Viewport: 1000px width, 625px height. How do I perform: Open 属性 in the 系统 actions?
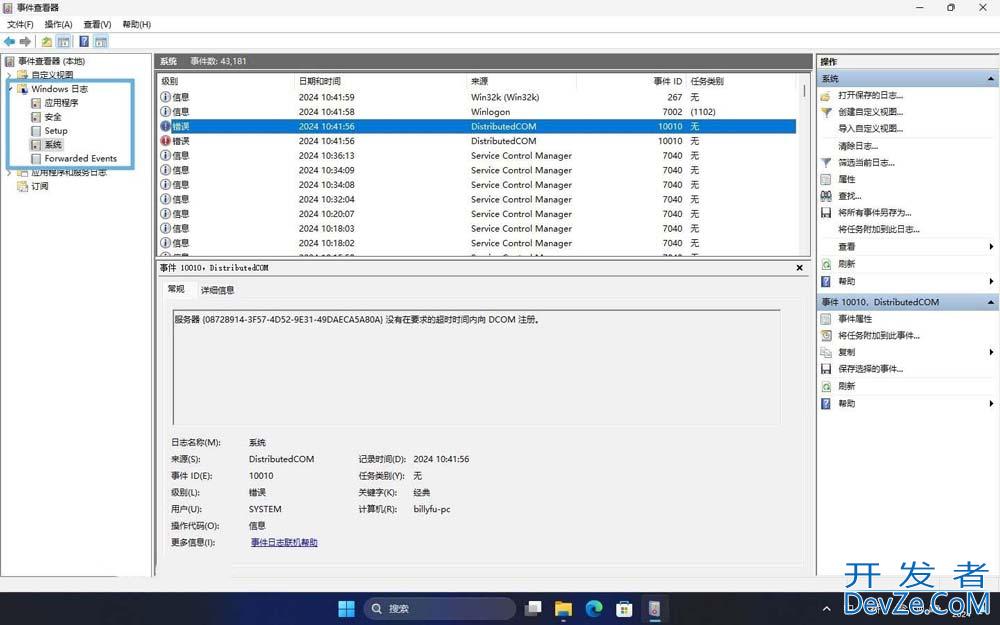pos(846,179)
